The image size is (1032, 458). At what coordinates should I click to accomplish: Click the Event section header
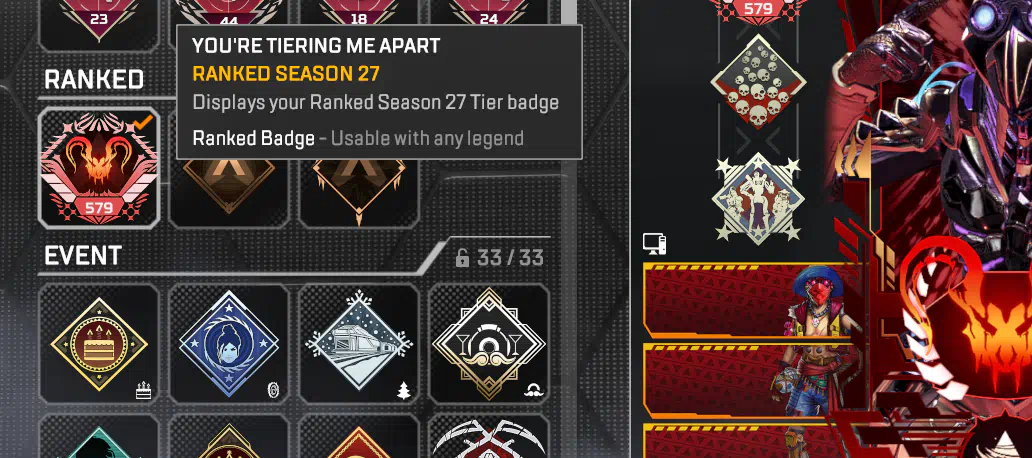tap(83, 255)
